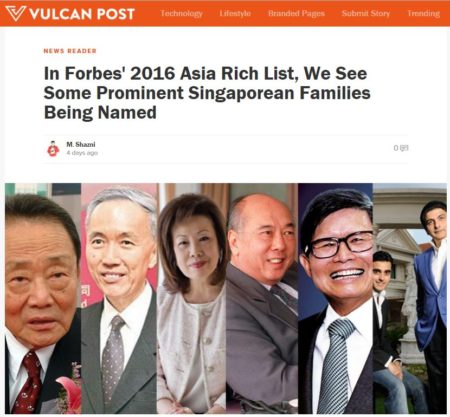Screen dimensions: 450x417
Task: Open the author avatar icon
Action: (x=53, y=149)
